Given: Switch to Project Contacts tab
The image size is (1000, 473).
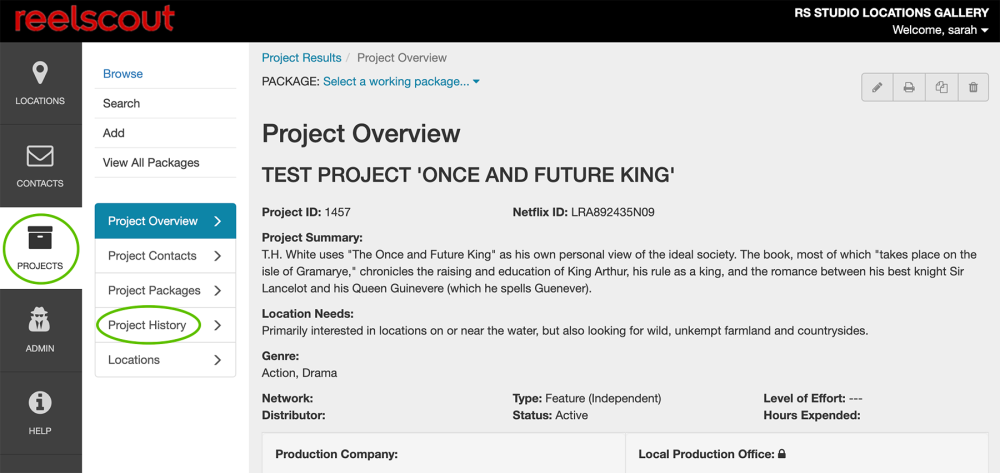Looking at the screenshot, I should pyautogui.click(x=152, y=256).
